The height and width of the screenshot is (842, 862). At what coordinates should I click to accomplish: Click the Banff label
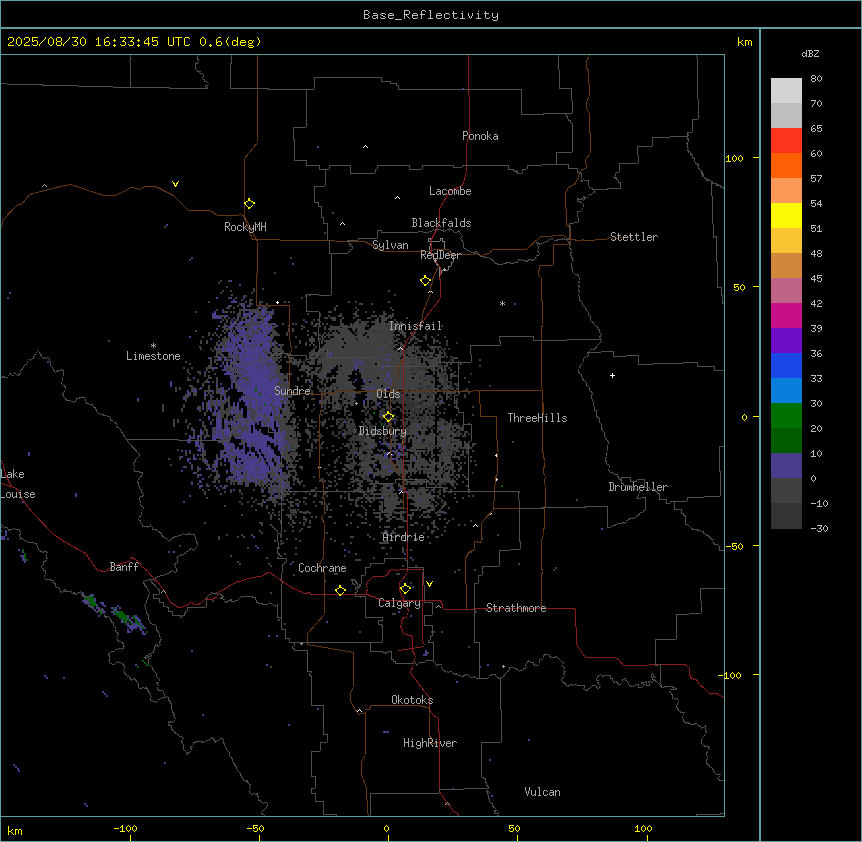[124, 567]
